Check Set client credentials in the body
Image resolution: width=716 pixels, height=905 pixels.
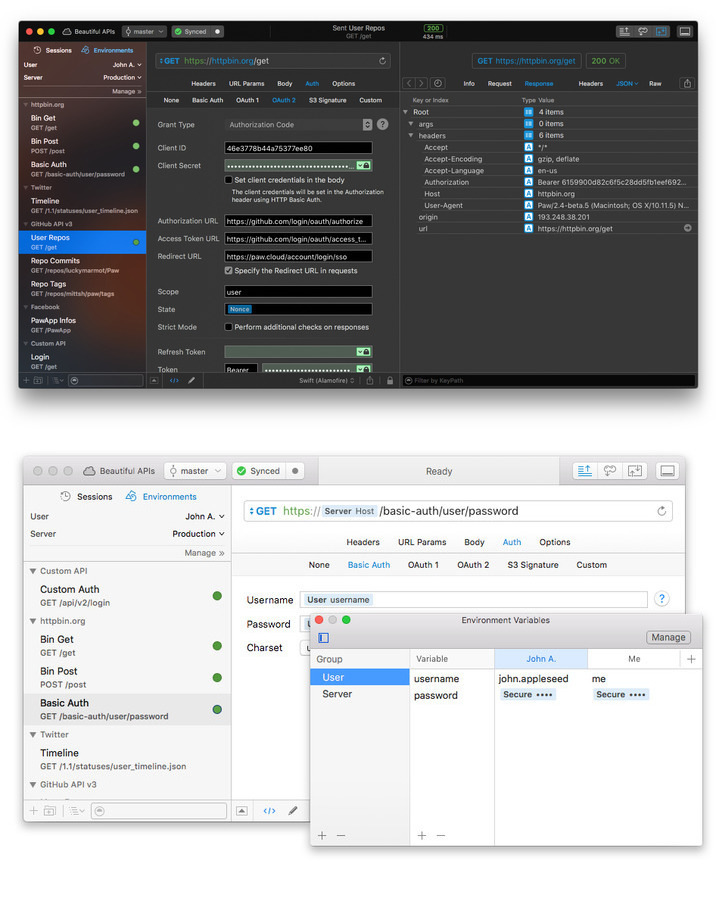click(x=228, y=179)
